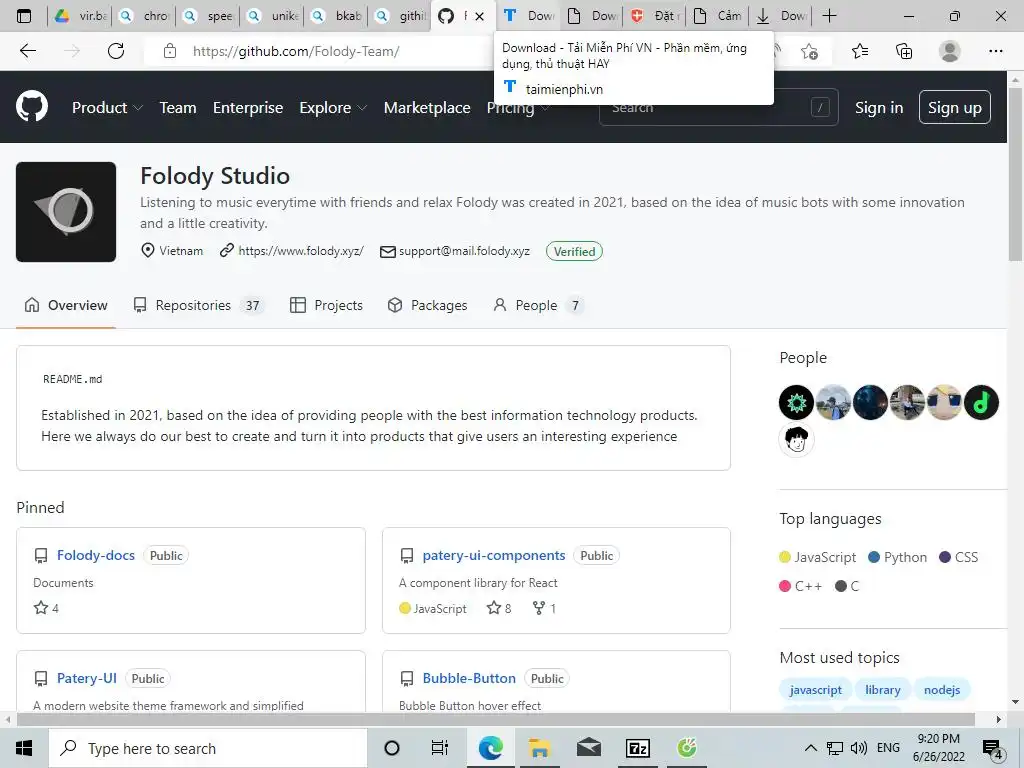
Task: Filter by Python top language
Action: pos(898,557)
